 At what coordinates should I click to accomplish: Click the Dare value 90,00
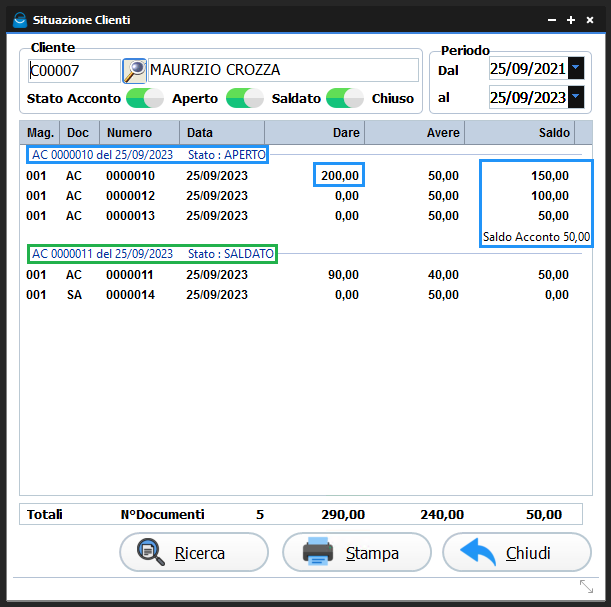coord(343,275)
